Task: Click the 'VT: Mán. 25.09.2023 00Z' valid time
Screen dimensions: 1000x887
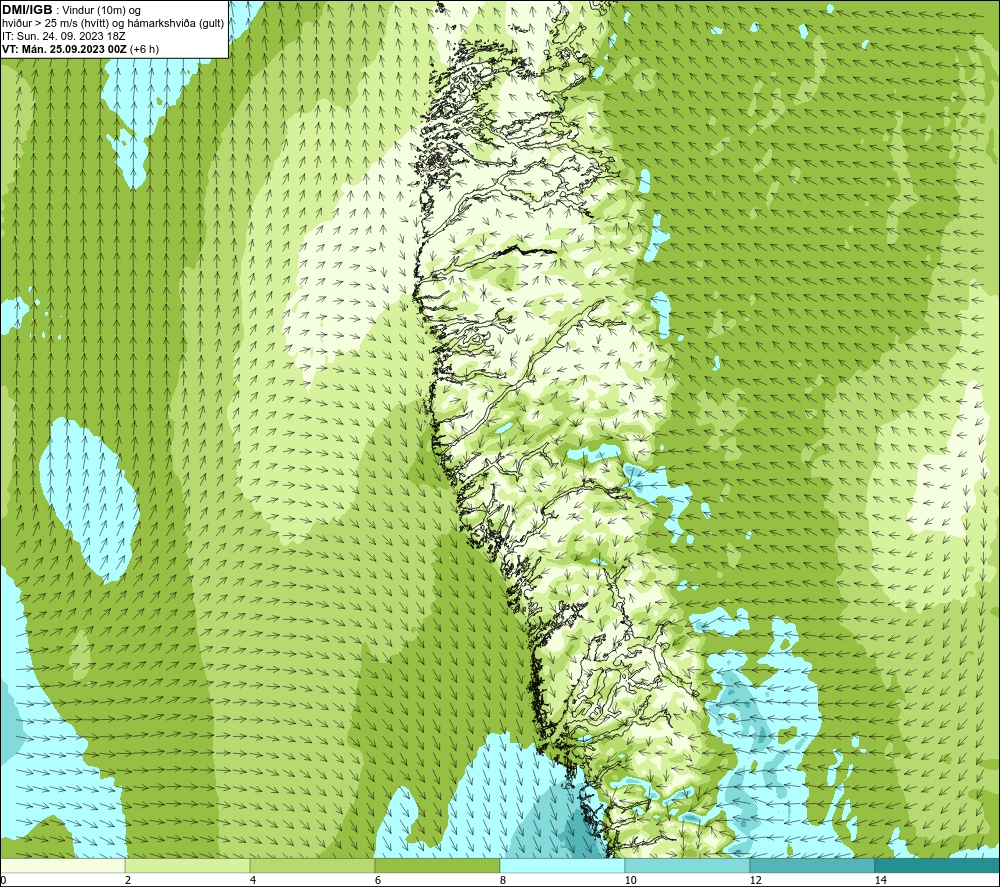Action: tap(64, 49)
